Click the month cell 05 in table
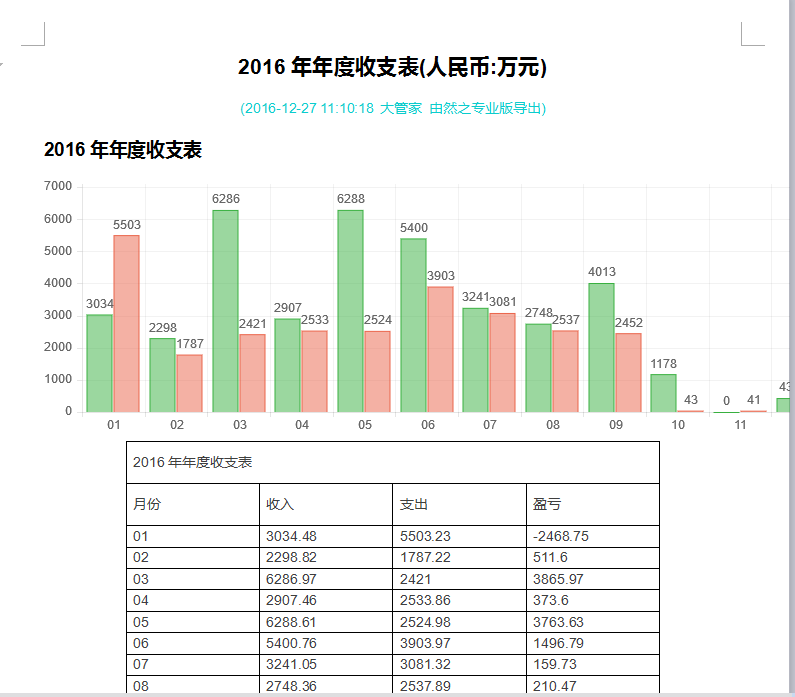 point(193,622)
